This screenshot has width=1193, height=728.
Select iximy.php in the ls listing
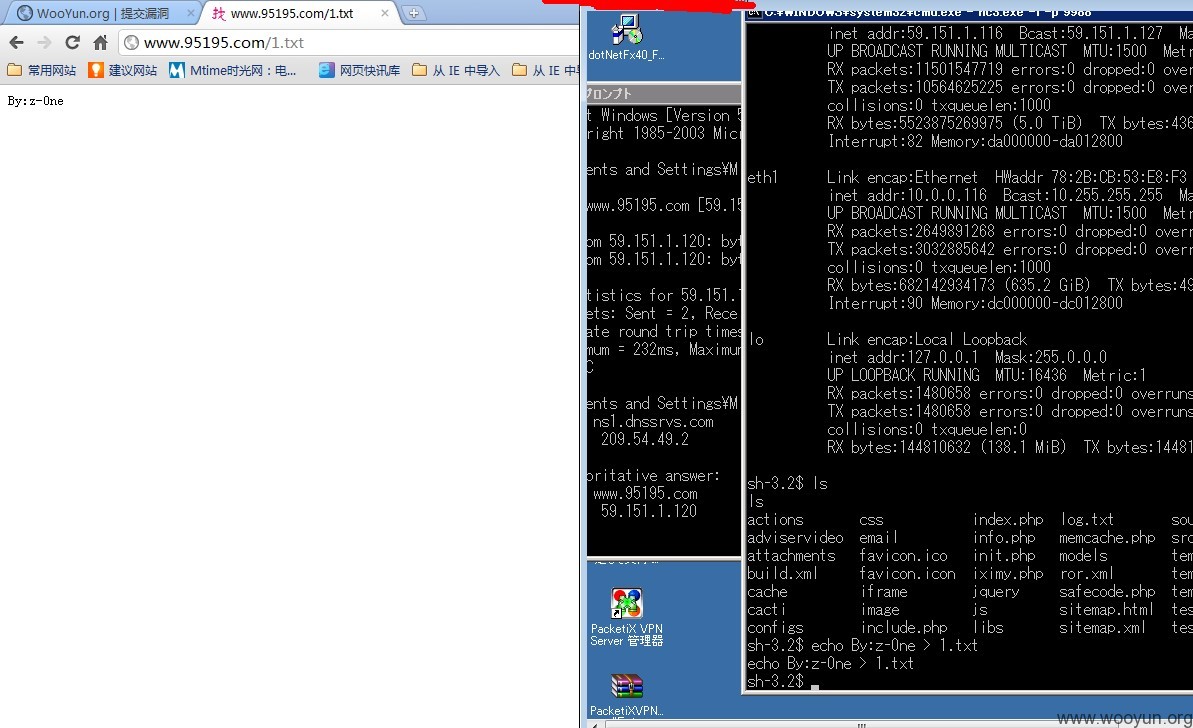tap(1008, 574)
